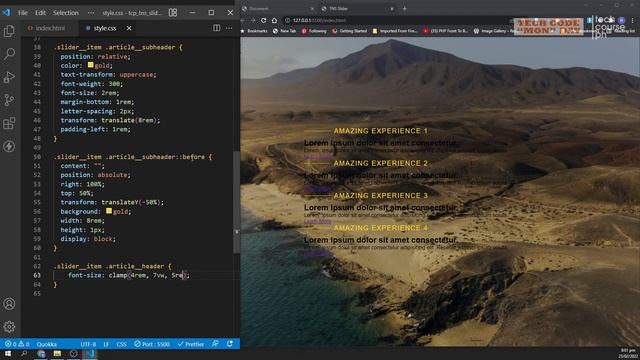The image size is (640, 360).
Task: Click line number 50 in the gutter
Action: (x=37, y=157)
